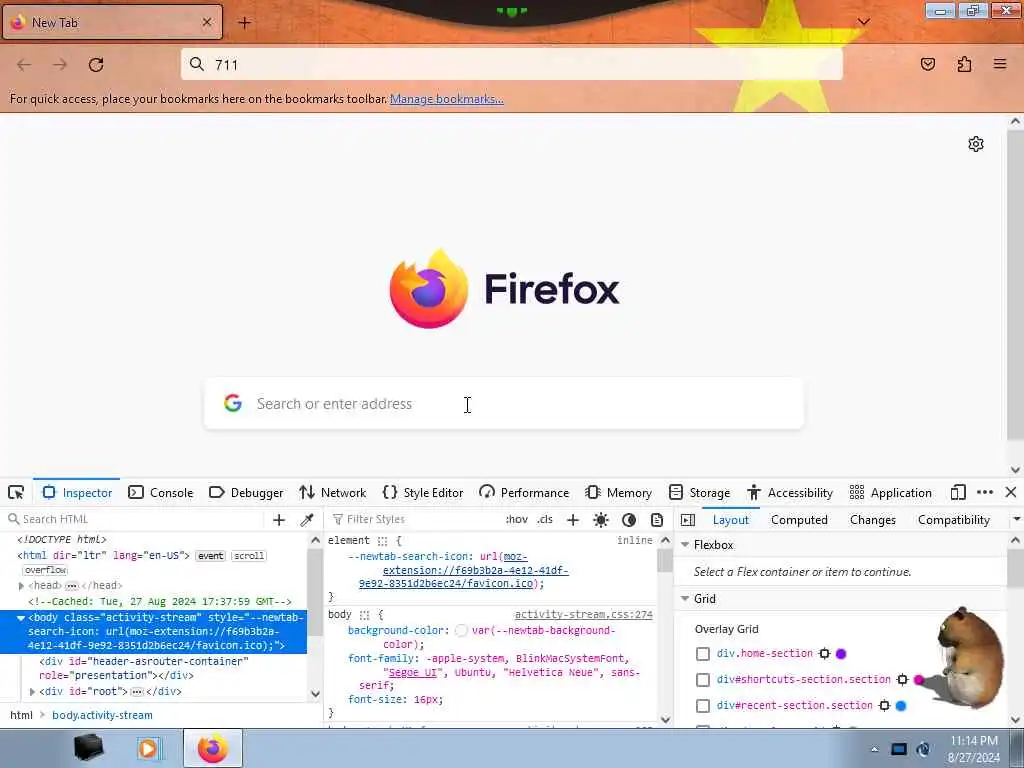Select the Layout sidebar tab
The height and width of the screenshot is (768, 1024).
pyautogui.click(x=730, y=520)
